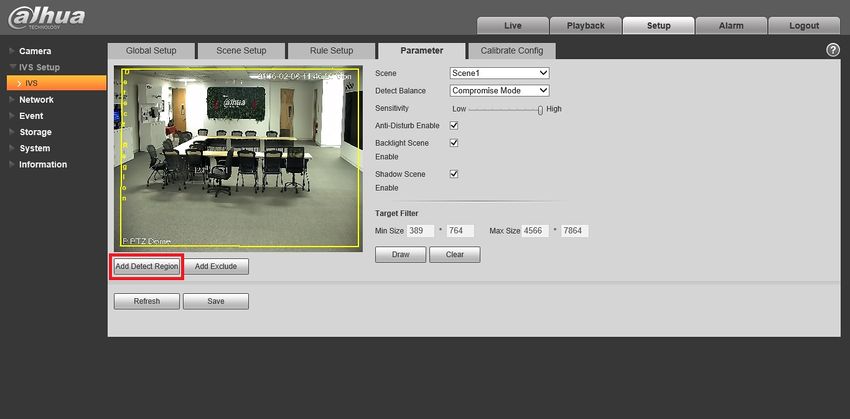This screenshot has width=850, height=419.
Task: Toggle Shadow Scene Enable checkbox
Action: point(454,174)
